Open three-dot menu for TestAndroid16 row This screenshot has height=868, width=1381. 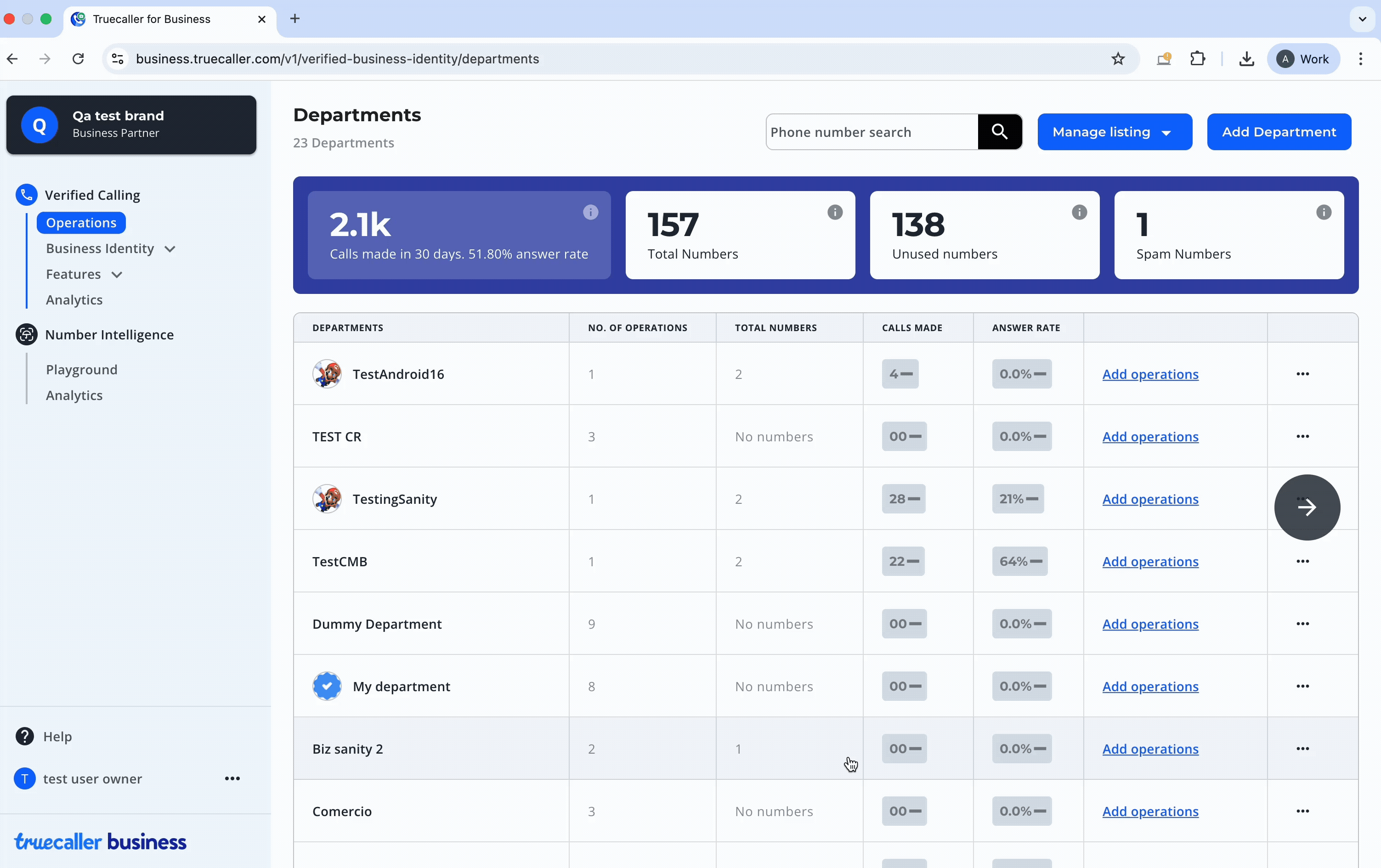coord(1302,374)
